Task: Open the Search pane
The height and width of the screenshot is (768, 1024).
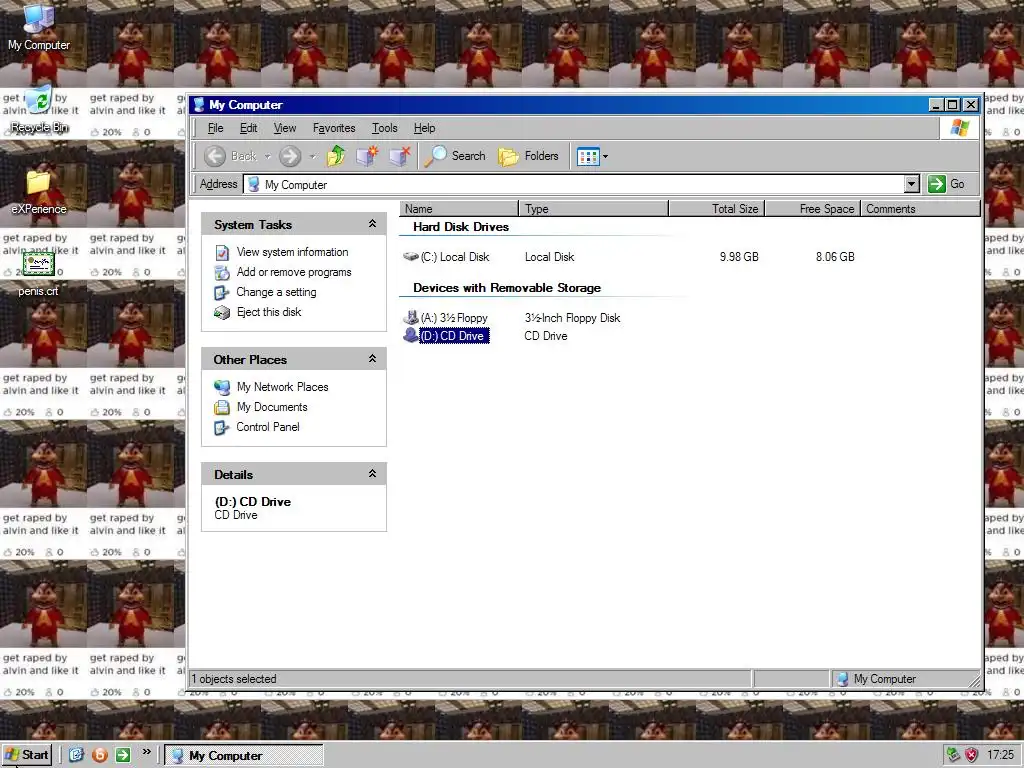Action: [455, 156]
